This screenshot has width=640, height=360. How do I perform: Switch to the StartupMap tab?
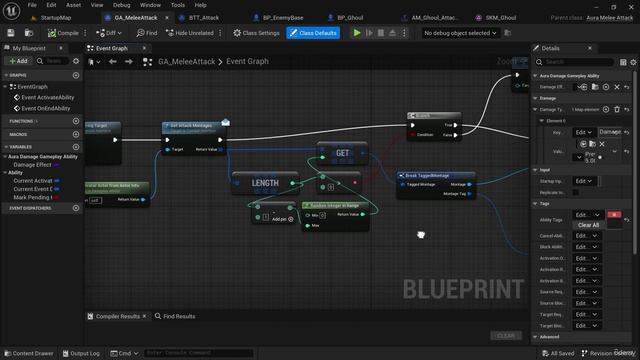pyautogui.click(x=56, y=18)
